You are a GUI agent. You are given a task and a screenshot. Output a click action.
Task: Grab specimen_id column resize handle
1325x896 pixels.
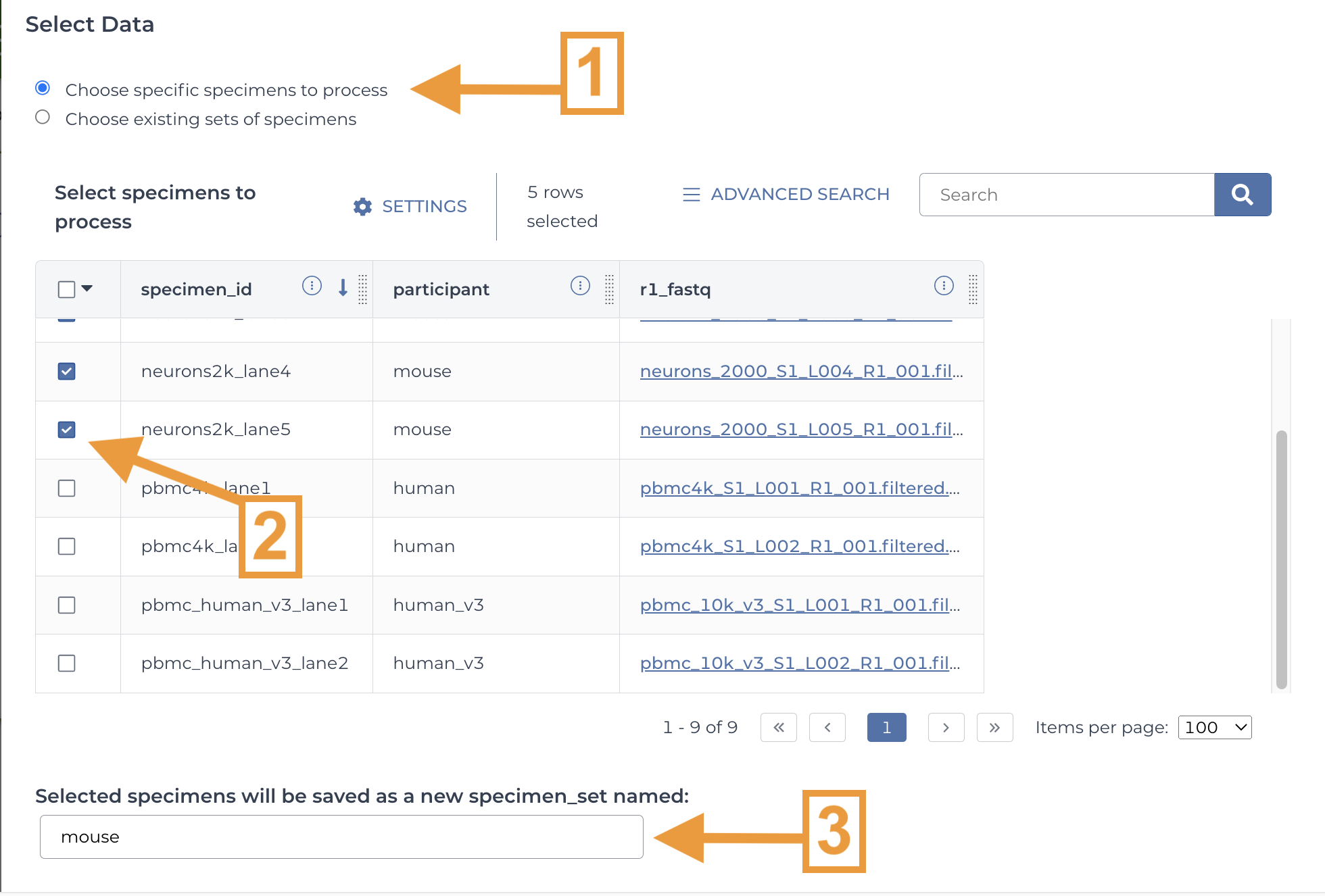(362, 289)
